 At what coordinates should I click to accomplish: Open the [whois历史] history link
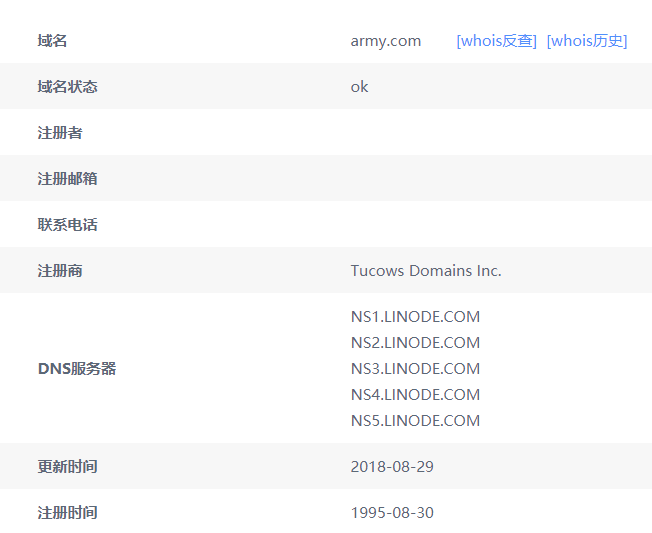[586, 41]
